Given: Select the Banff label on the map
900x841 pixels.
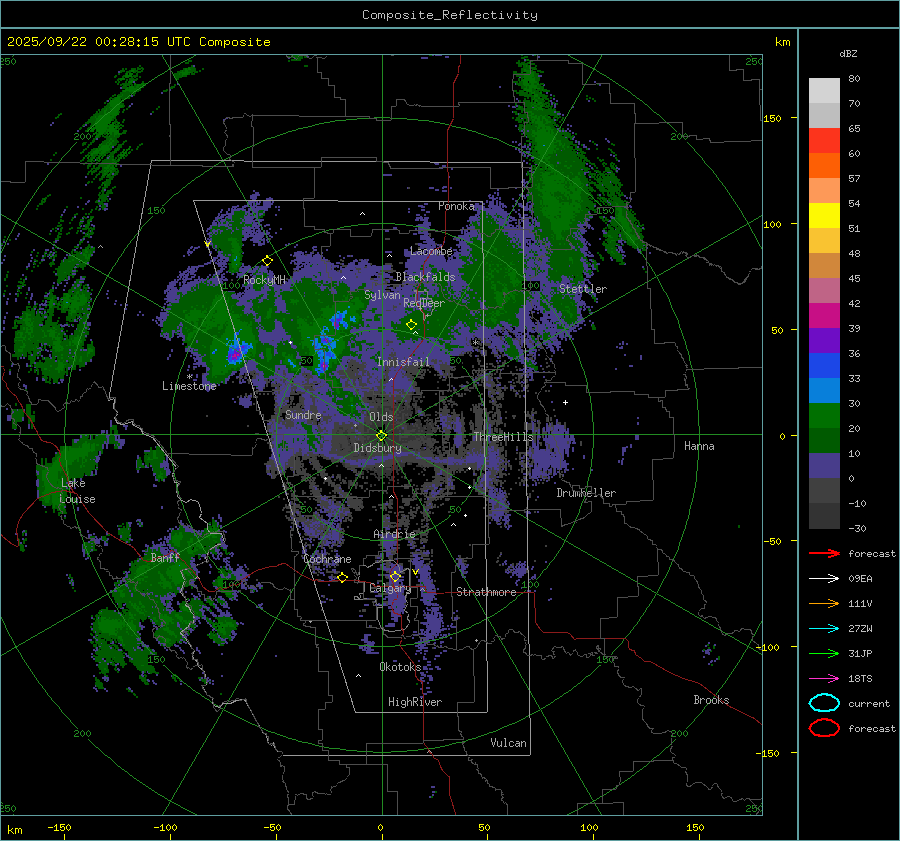Looking at the screenshot, I should [x=165, y=558].
